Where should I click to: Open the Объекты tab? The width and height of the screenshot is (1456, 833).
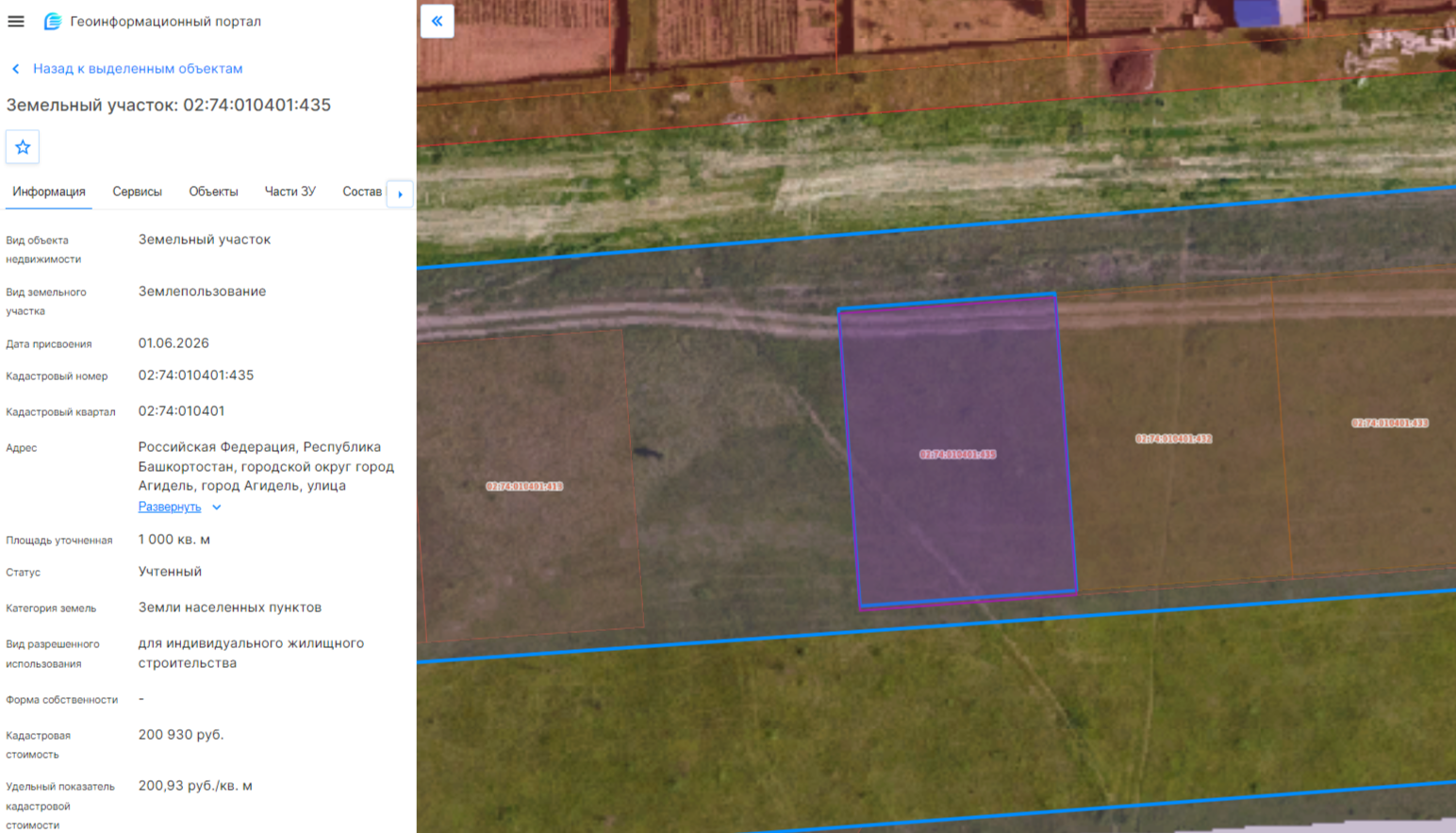click(213, 192)
